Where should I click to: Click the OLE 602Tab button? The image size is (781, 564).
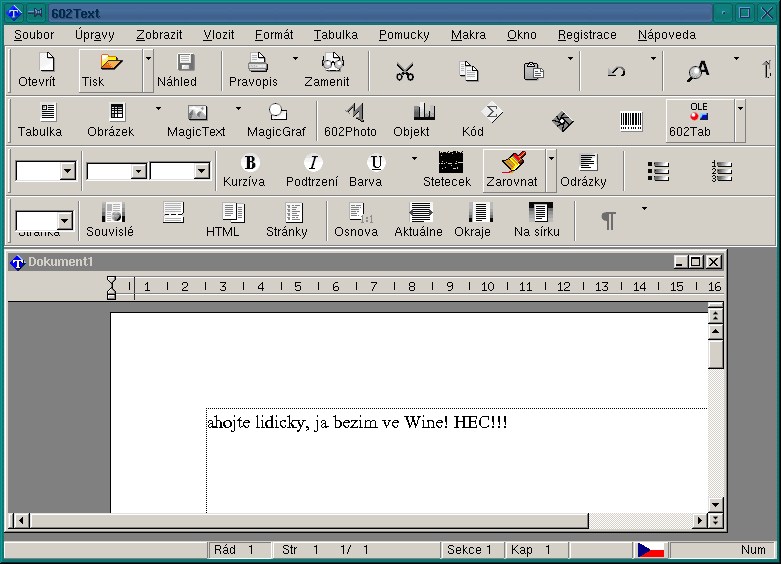click(x=698, y=120)
